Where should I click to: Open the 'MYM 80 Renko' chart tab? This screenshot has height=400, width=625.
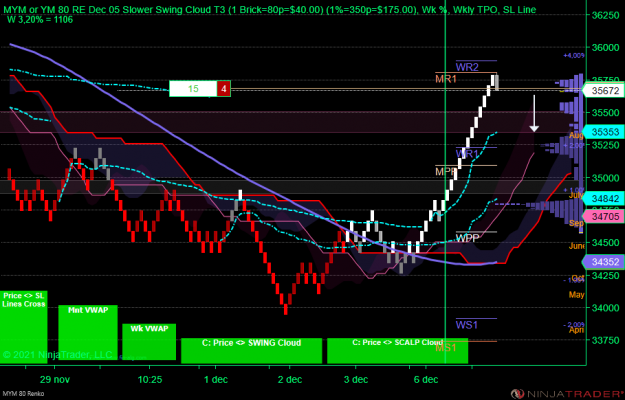pyautogui.click(x=22, y=394)
